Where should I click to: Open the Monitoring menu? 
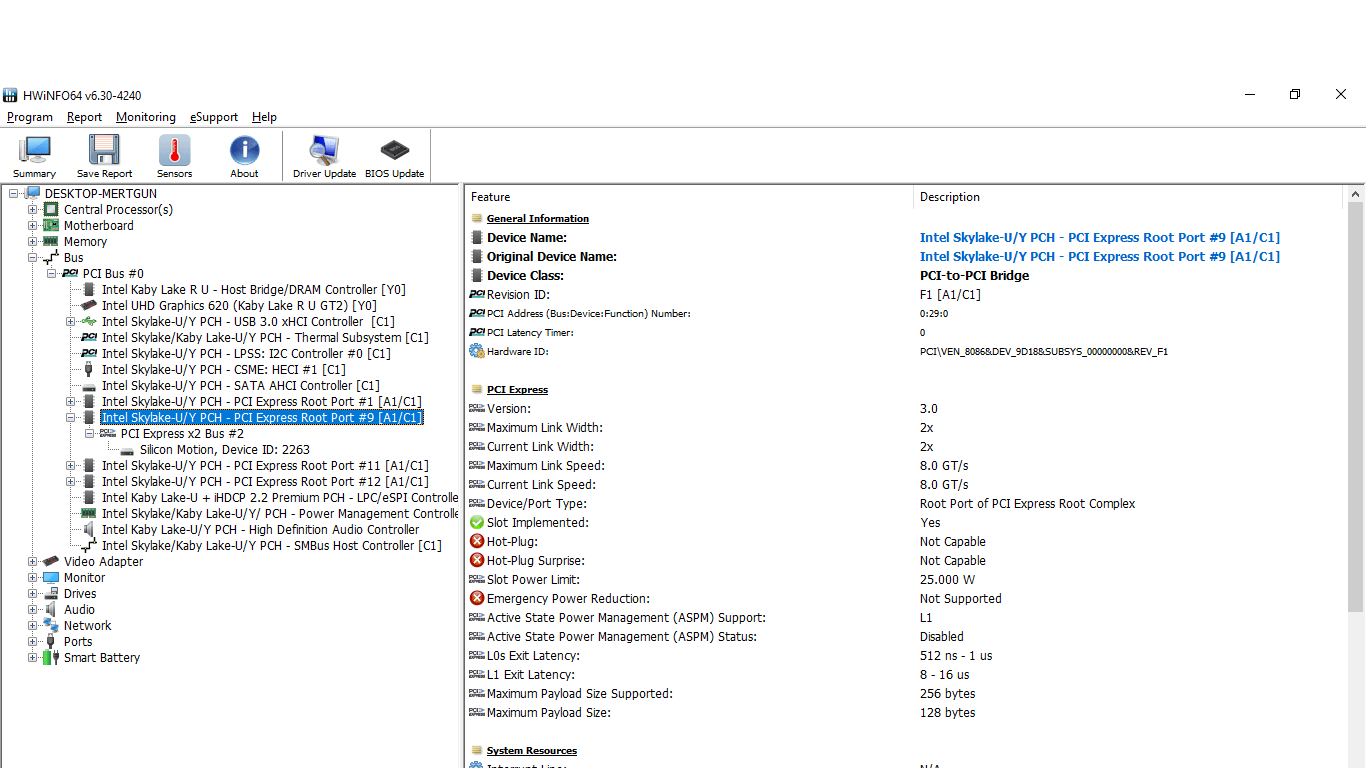(146, 117)
